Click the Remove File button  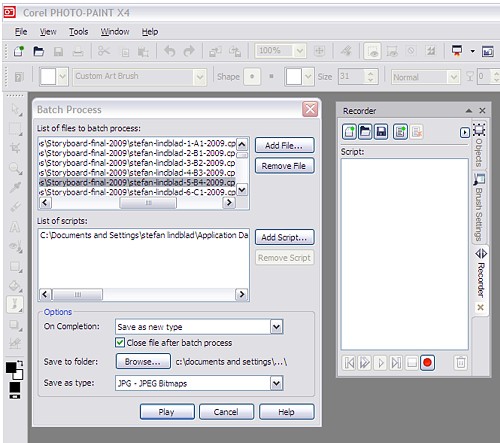284,166
